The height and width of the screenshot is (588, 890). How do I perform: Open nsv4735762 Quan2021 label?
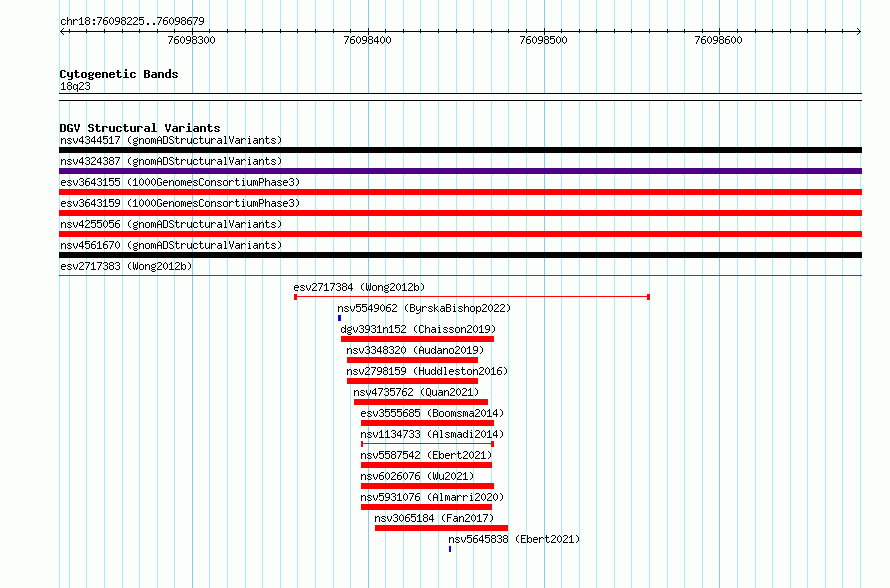pos(416,392)
